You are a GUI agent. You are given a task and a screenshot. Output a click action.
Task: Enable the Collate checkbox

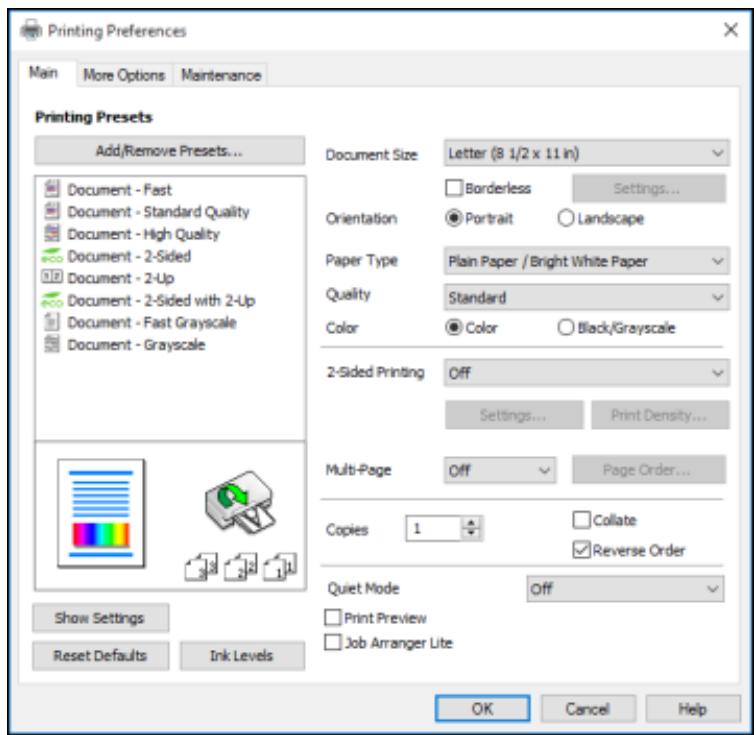tap(581, 519)
